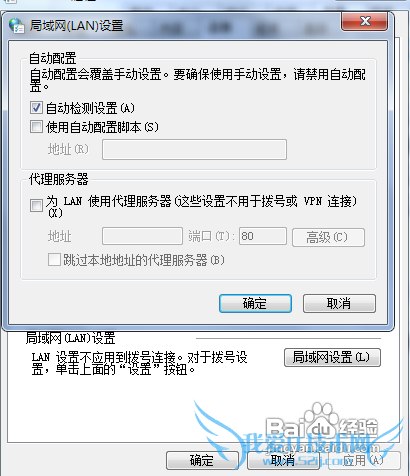Confirm LAN dialog with 确定 button
410x476 pixels.
click(x=255, y=303)
